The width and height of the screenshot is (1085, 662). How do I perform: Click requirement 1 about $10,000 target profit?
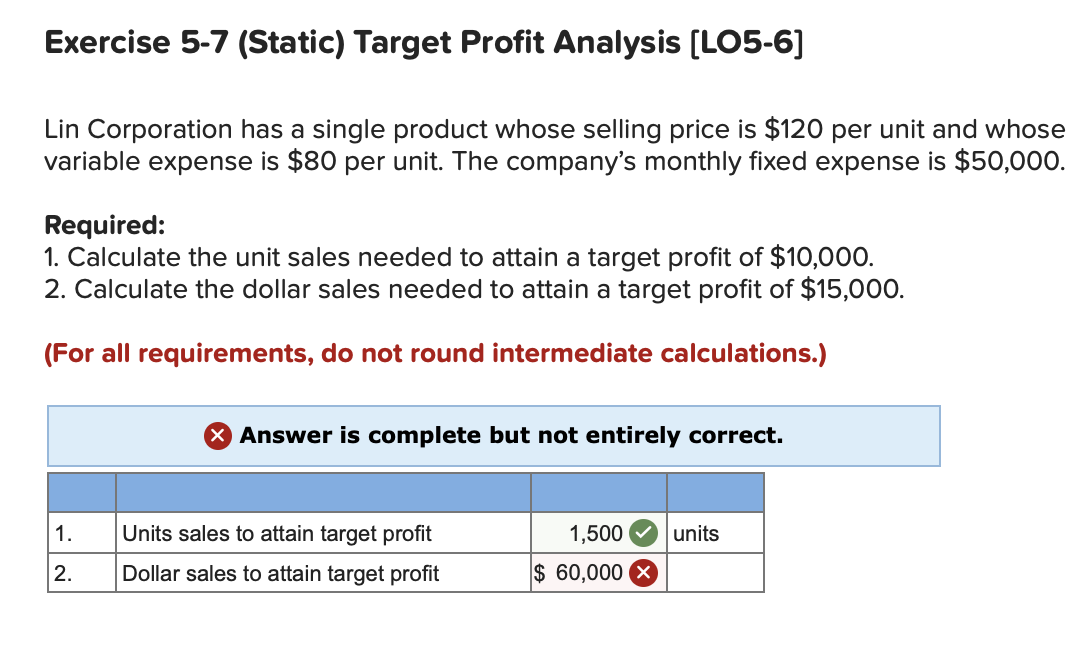pyautogui.click(x=459, y=257)
